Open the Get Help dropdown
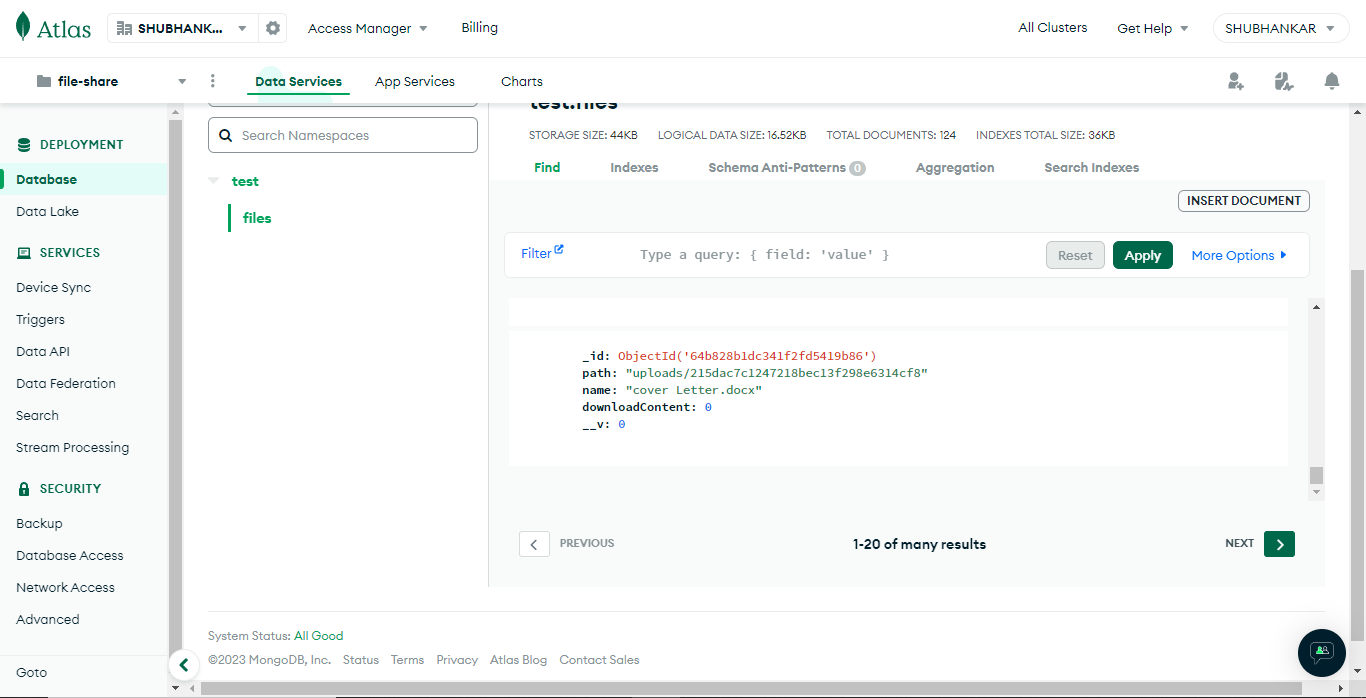Image resolution: width=1366 pixels, height=698 pixels. pos(1152,28)
